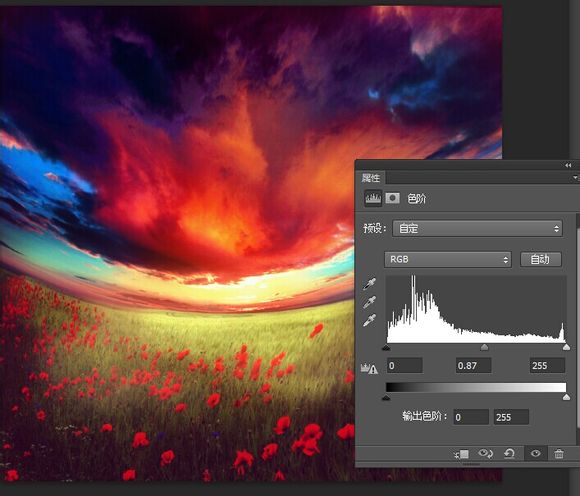Select the white point eyedropper
Image resolution: width=580 pixels, height=496 pixels.
(369, 320)
